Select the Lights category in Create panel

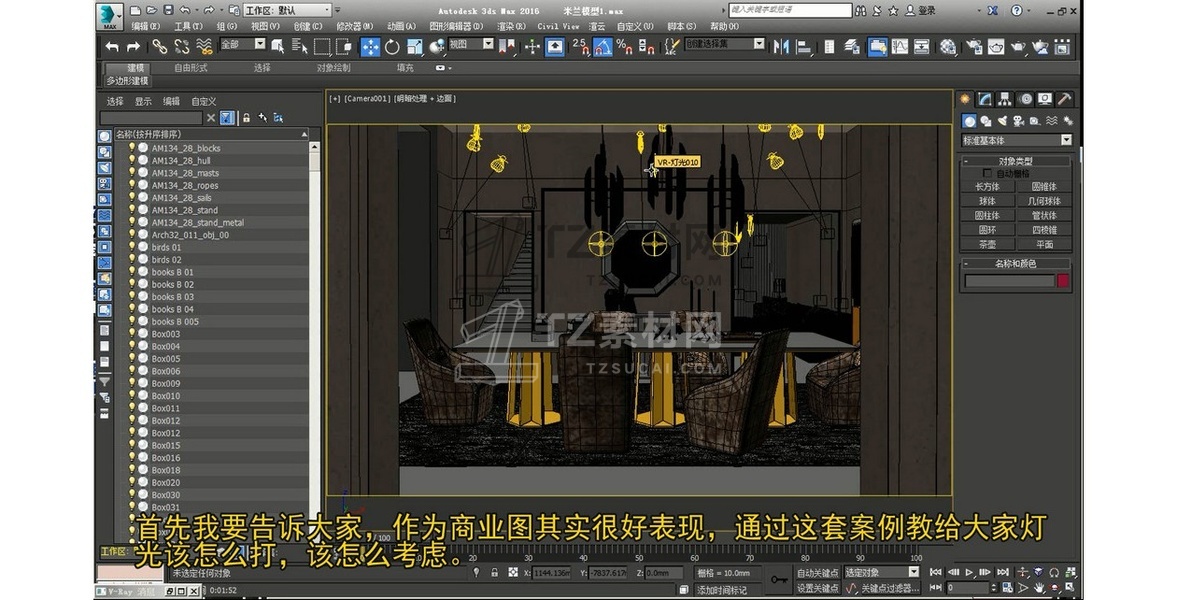point(1001,121)
